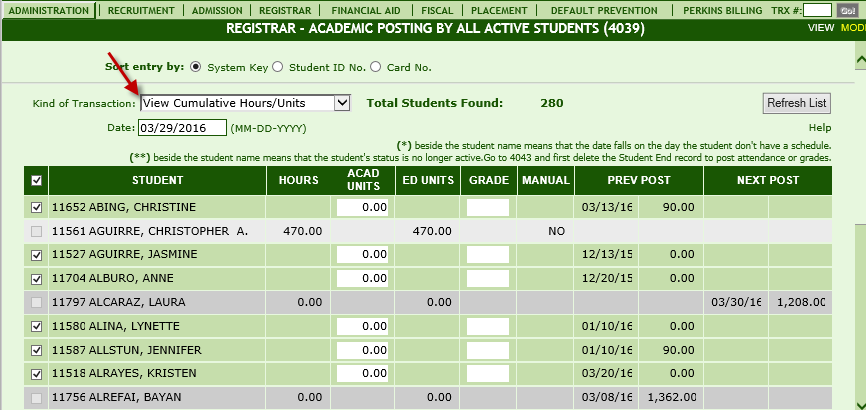Click student name 11652 ABING, CHRISTINE
Screen dimensions: 866x410
click(124, 207)
